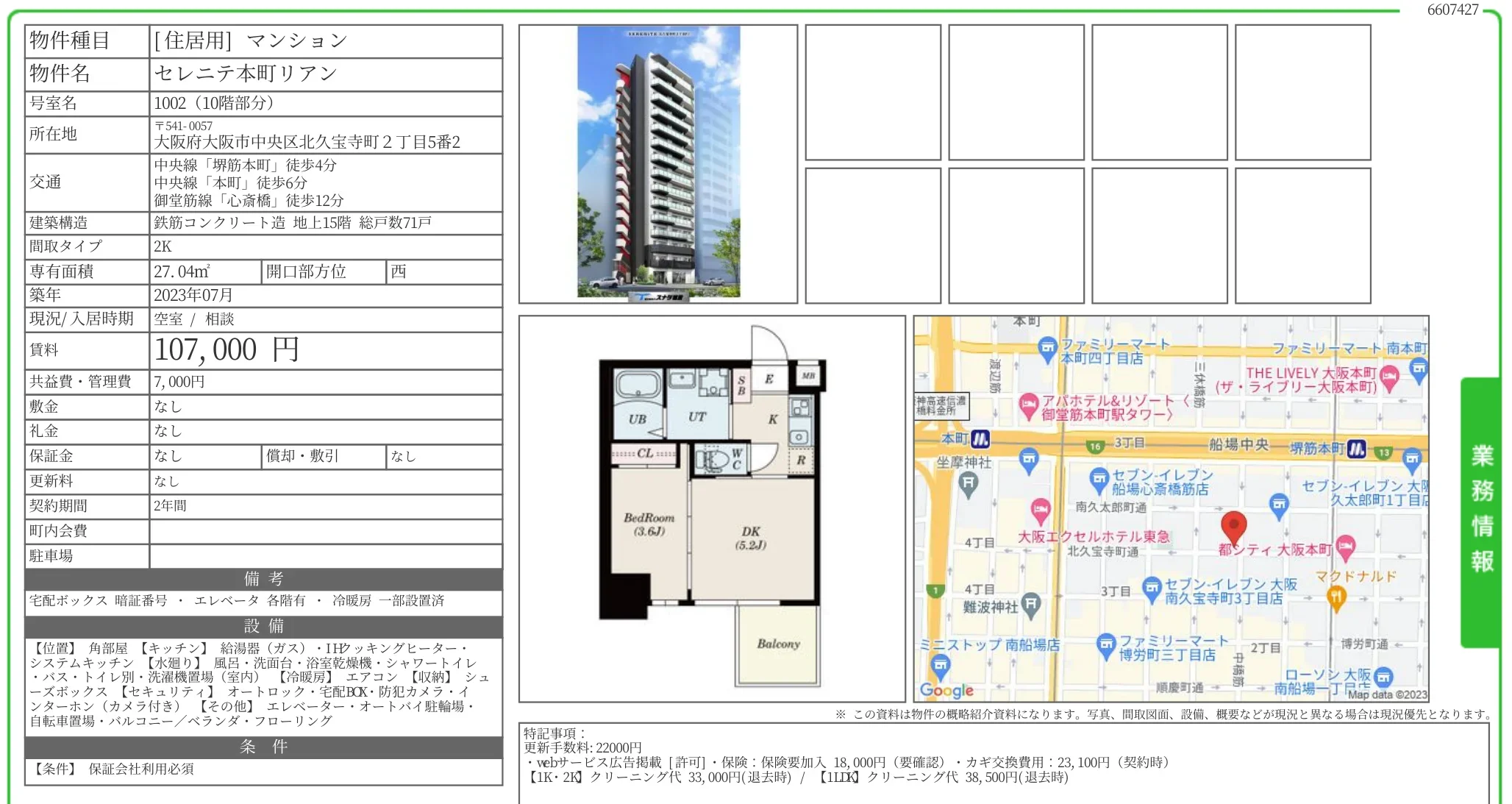
Task: Click the THE LIVELY 大阪本町 hotel marker
Action: point(1388,376)
